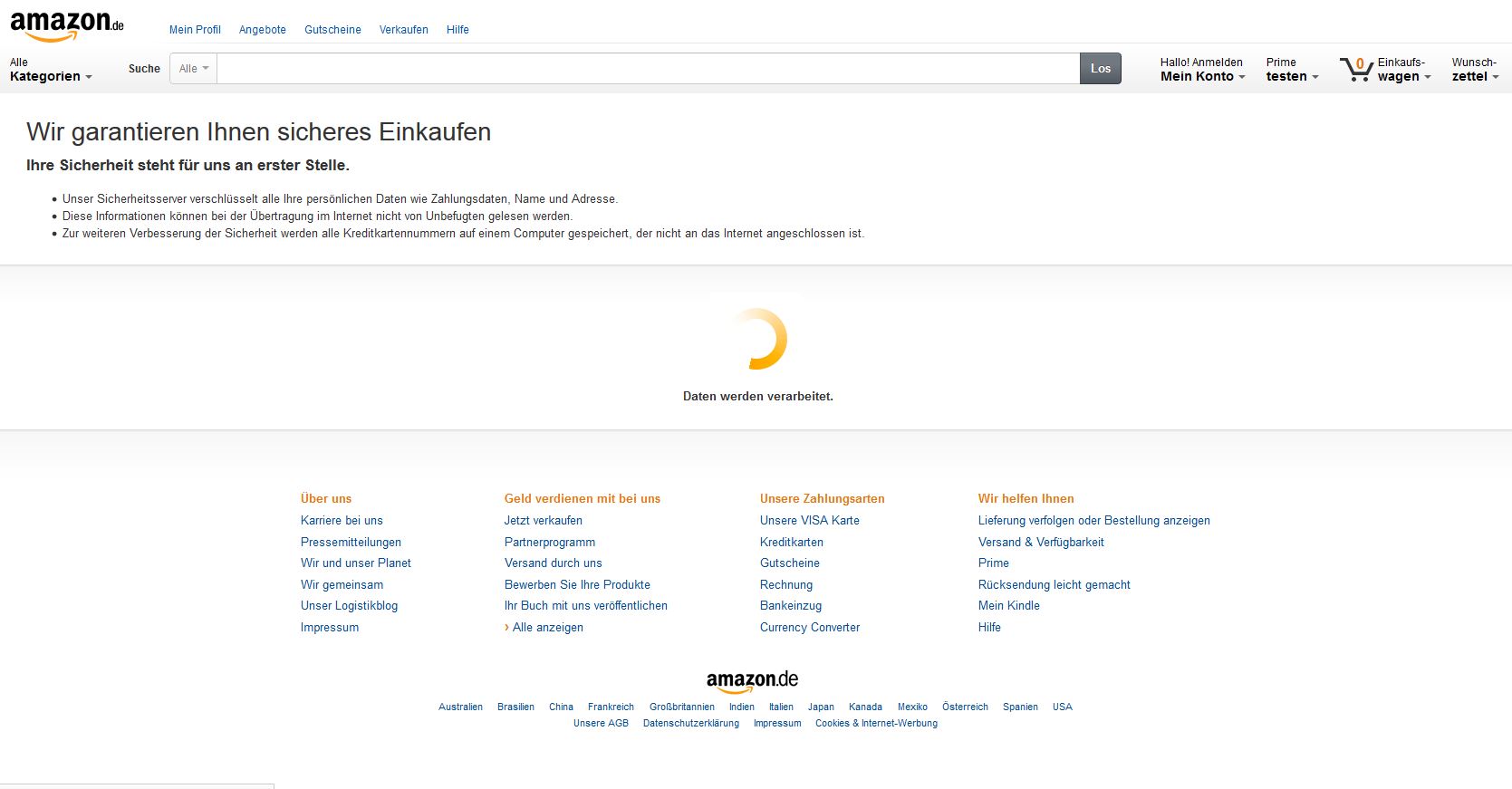Viewport: 1512px width, 789px height.
Task: Open Currency Converter link
Action: [810, 628]
